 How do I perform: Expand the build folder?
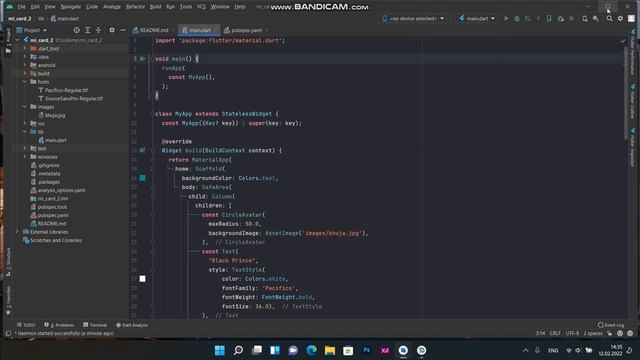click(x=25, y=73)
